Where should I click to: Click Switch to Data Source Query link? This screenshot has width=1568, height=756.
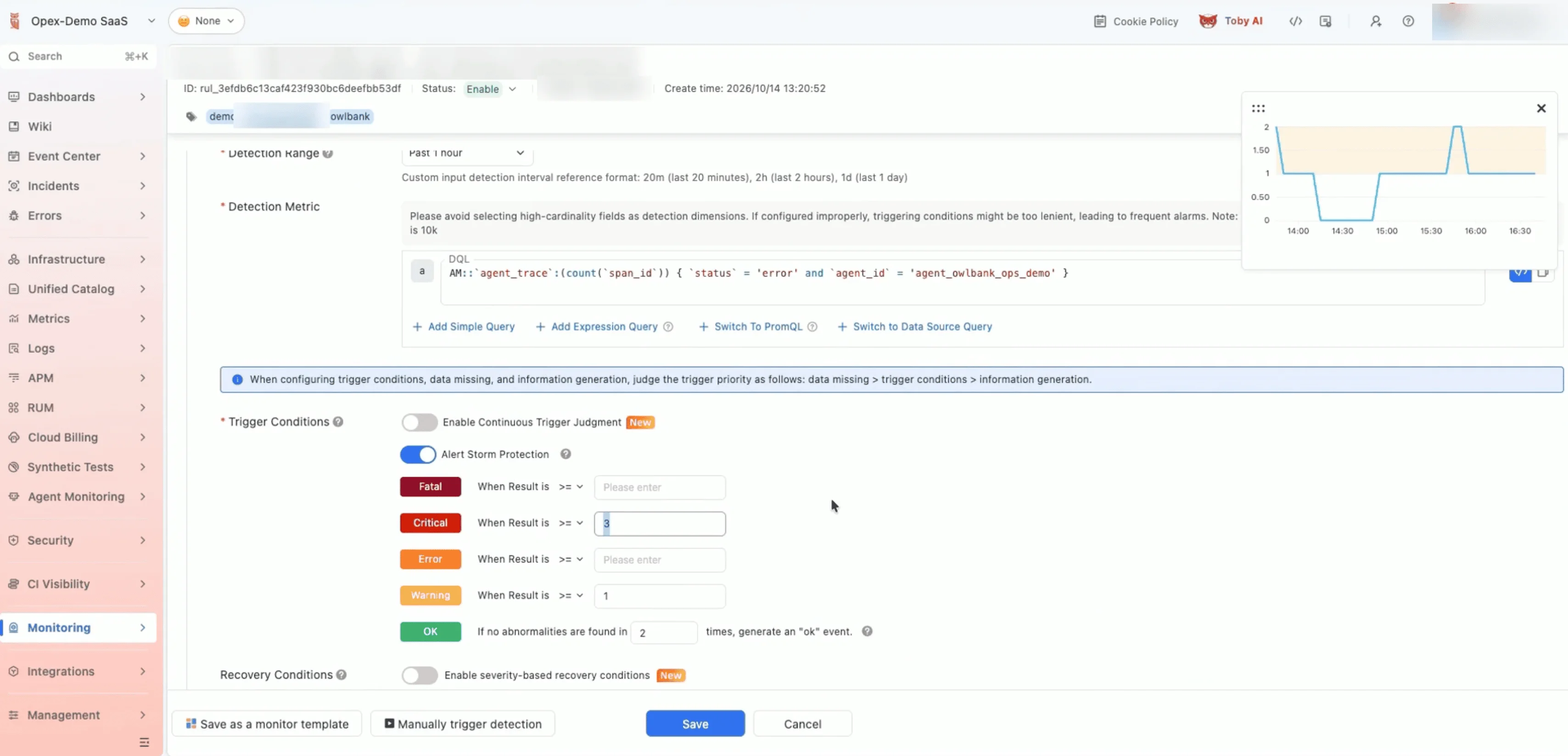915,327
